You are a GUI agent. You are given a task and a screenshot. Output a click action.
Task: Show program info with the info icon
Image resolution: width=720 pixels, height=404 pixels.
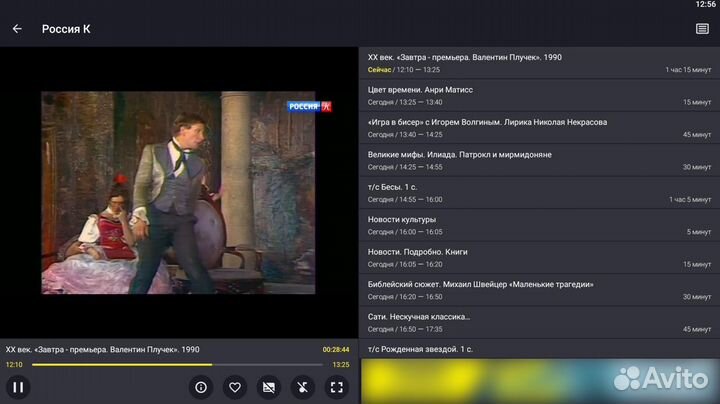(x=201, y=387)
